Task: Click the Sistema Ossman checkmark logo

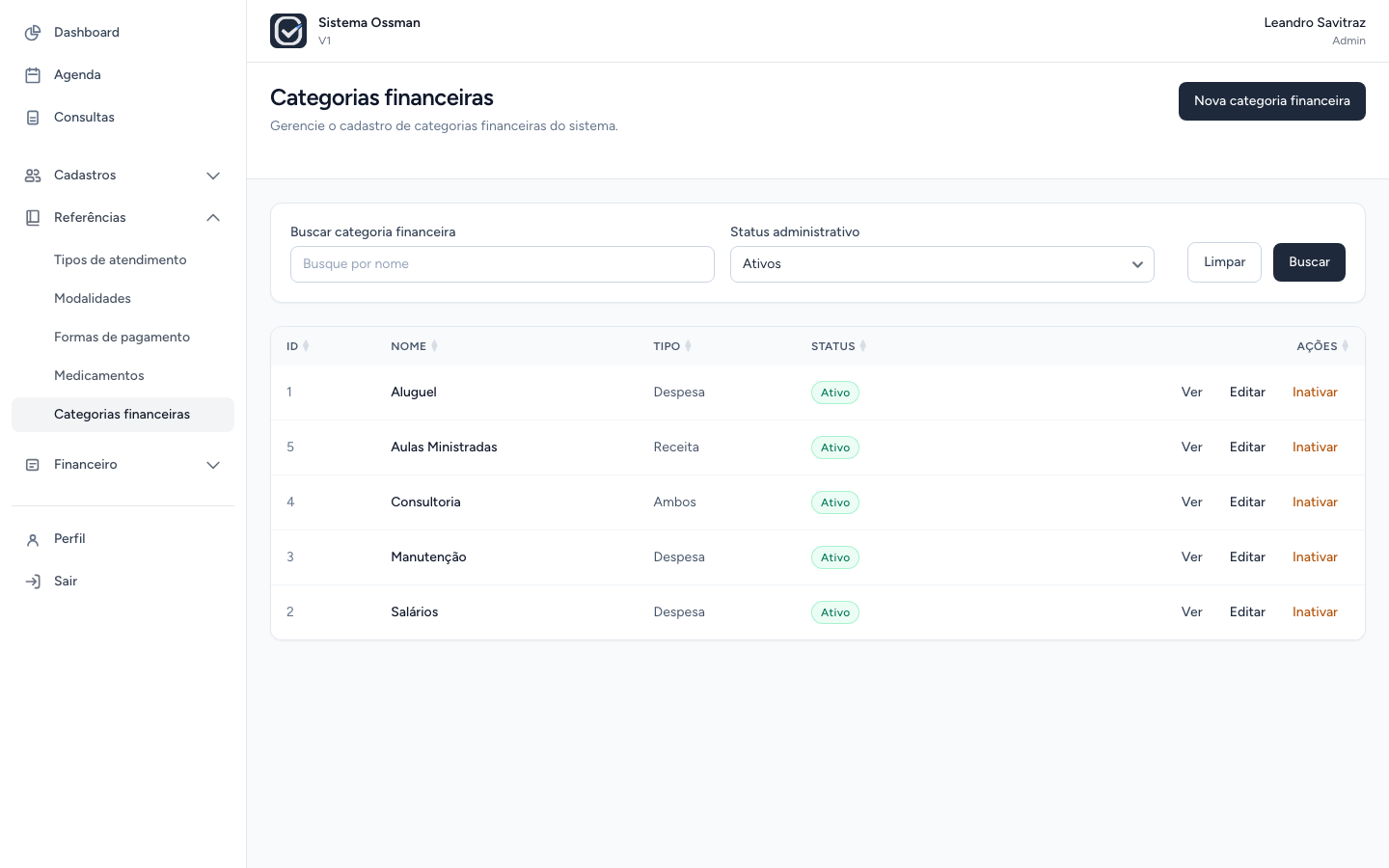Action: click(288, 31)
